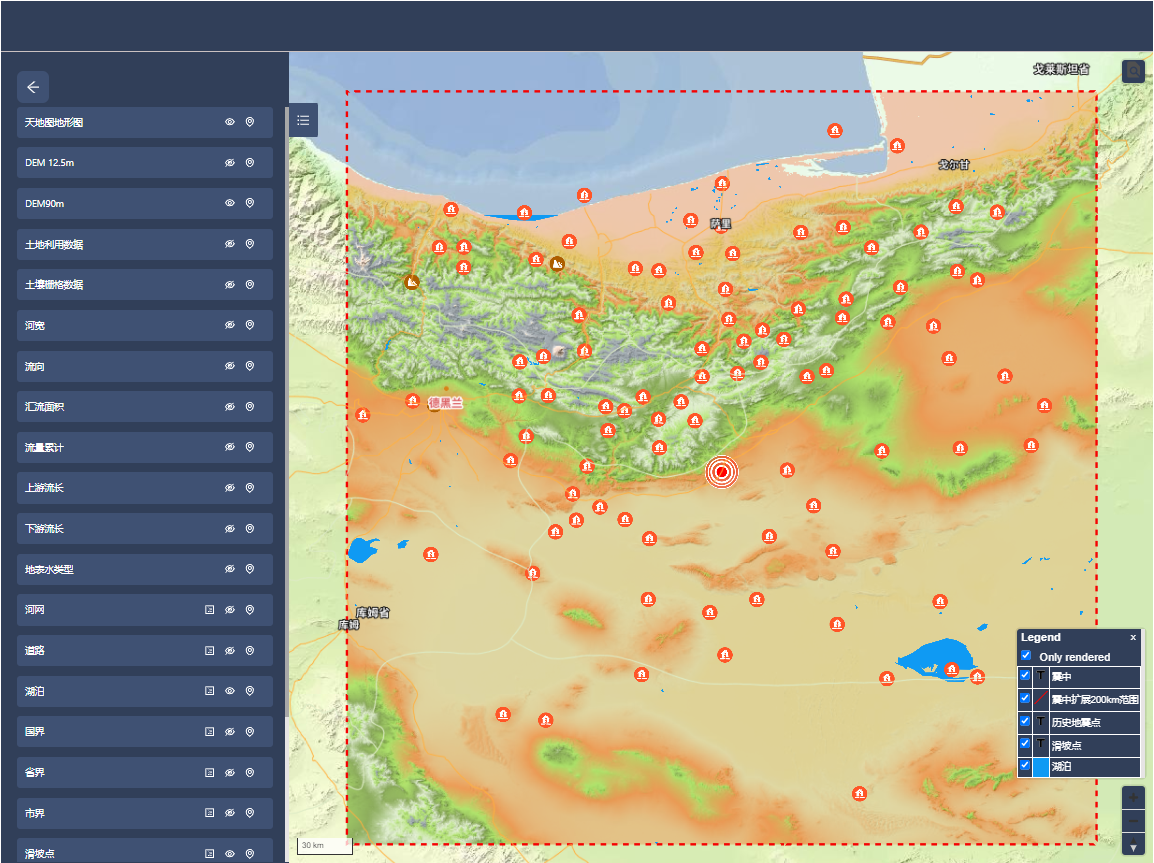
Task: Open the attribute table icon for 河网
Action: coord(210,610)
